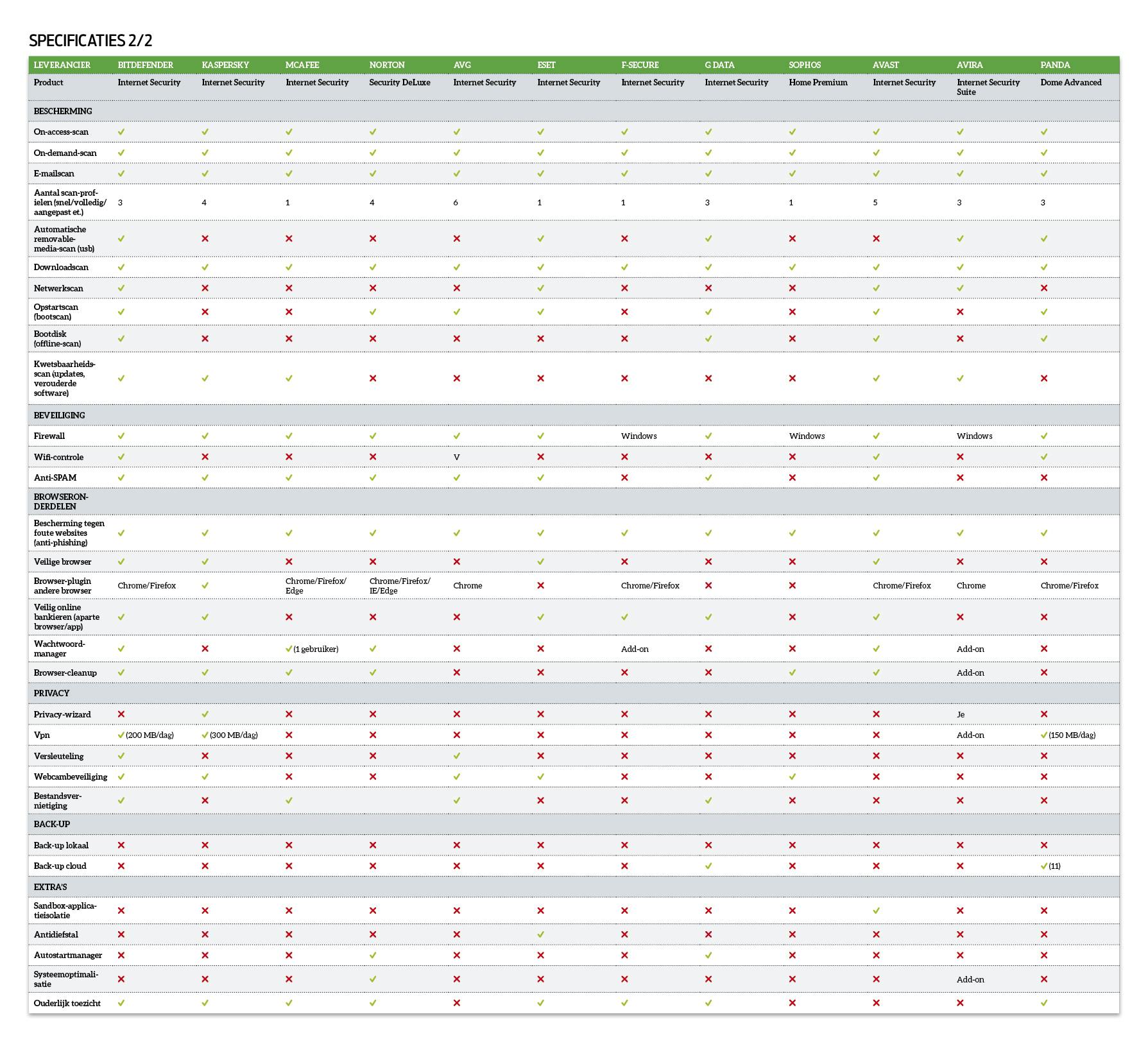Screen dimensions: 1148x1046
Task: Click Norton's 'Chrome/Firefox/IE/Edge' browser-plugin value
Action: (x=400, y=586)
